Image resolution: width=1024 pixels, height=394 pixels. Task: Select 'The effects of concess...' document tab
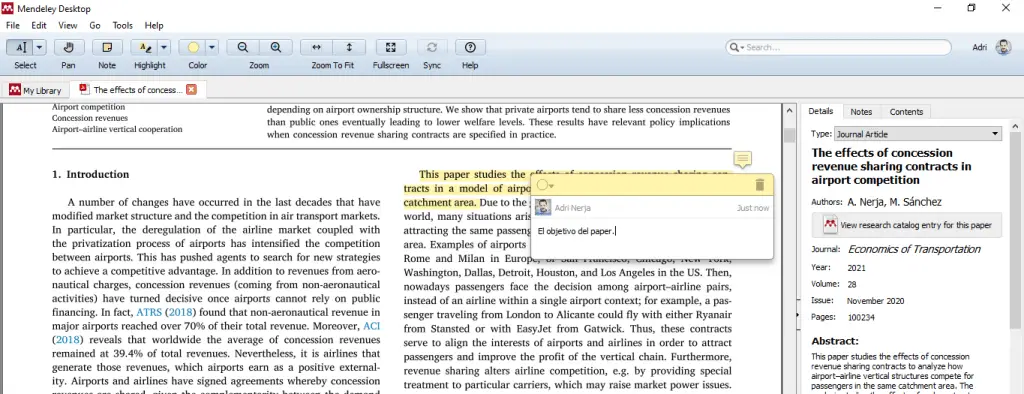(138, 90)
